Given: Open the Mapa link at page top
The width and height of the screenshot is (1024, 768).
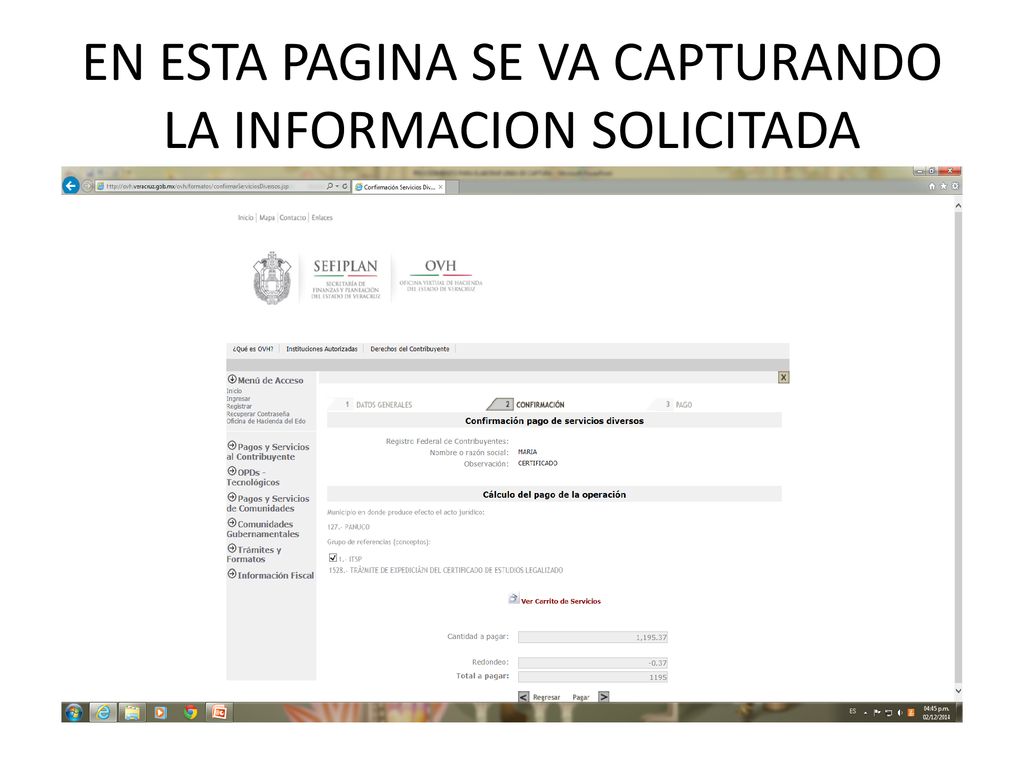Looking at the screenshot, I should click(267, 217).
